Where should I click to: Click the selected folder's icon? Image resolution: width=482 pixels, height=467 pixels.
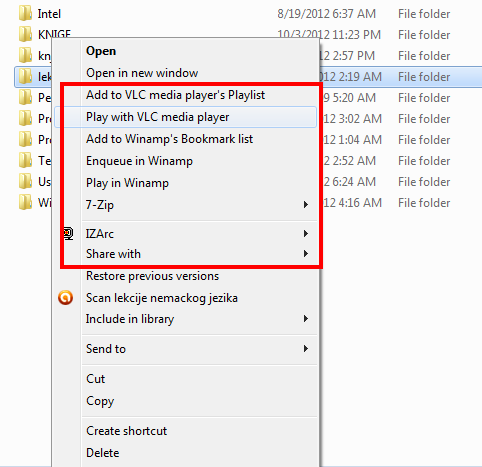pos(25,77)
